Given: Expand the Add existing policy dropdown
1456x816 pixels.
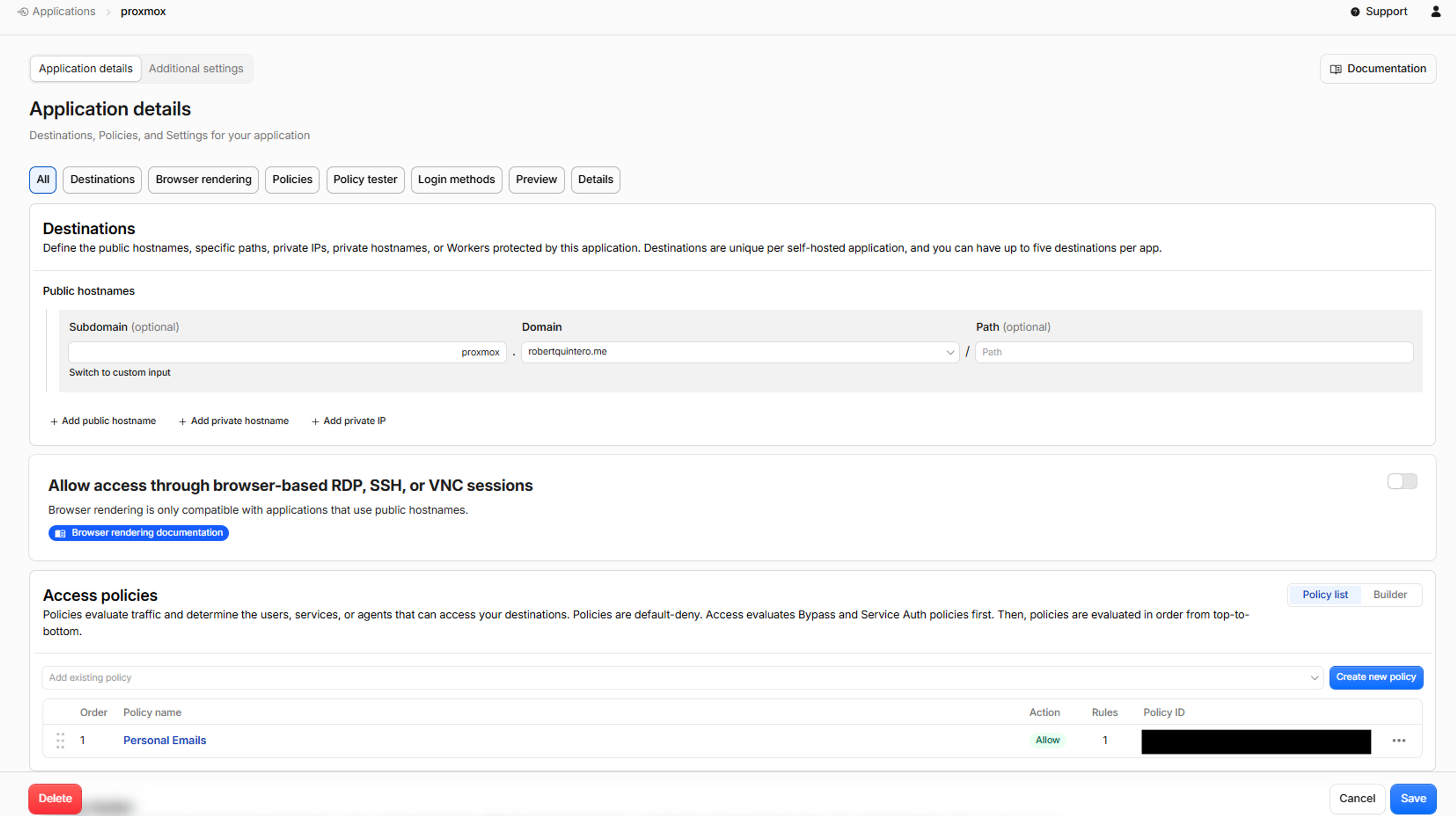Looking at the screenshot, I should [x=682, y=677].
